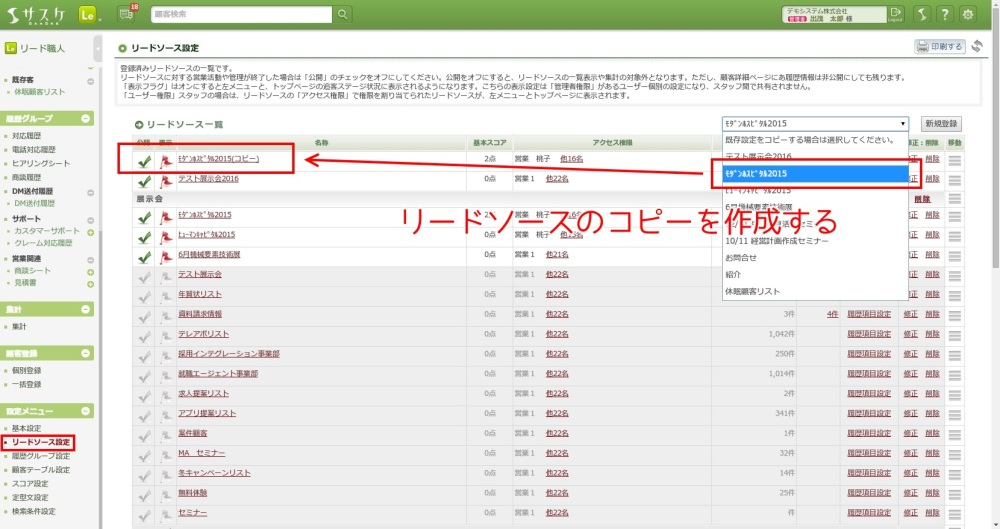Open the settings gear icon in header
The height and width of the screenshot is (529, 1000).
click(x=967, y=14)
